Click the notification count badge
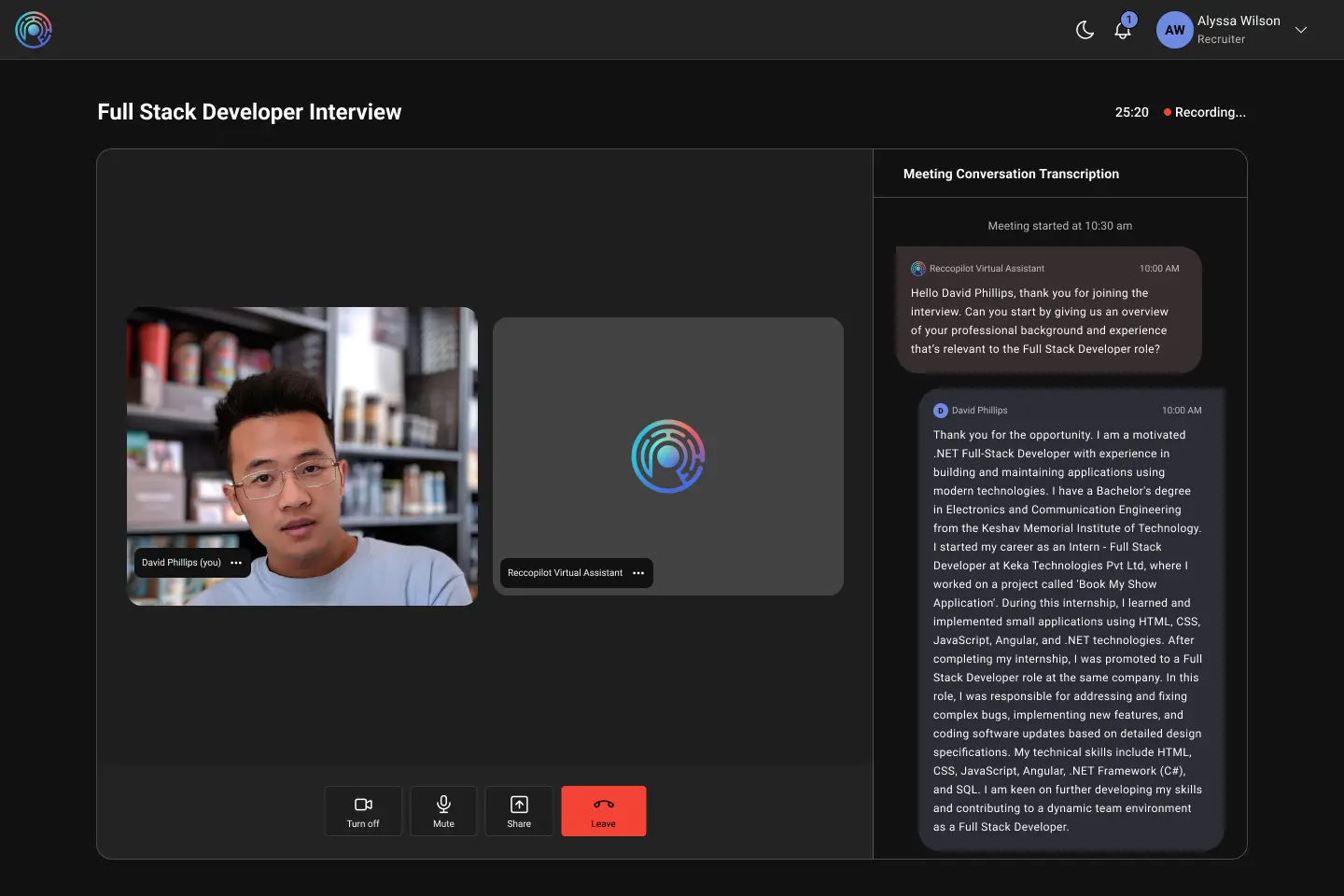This screenshot has width=1344, height=896. point(1129,20)
